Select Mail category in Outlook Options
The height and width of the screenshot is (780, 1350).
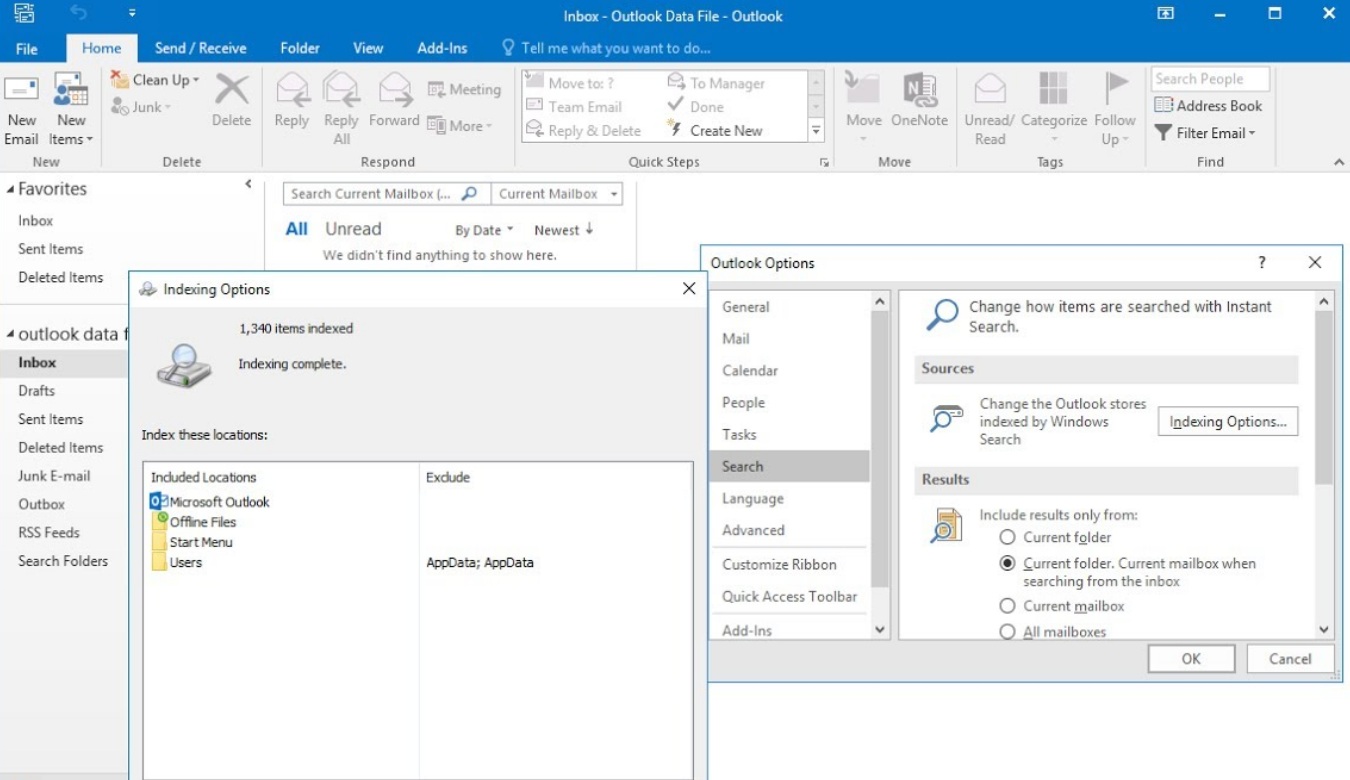(x=790, y=339)
